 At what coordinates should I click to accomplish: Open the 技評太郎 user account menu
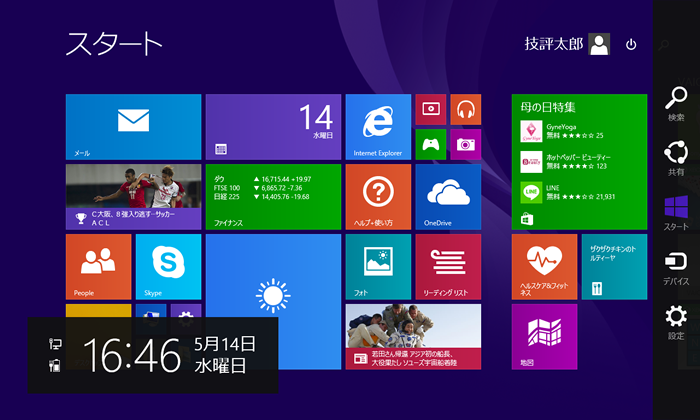[567, 44]
